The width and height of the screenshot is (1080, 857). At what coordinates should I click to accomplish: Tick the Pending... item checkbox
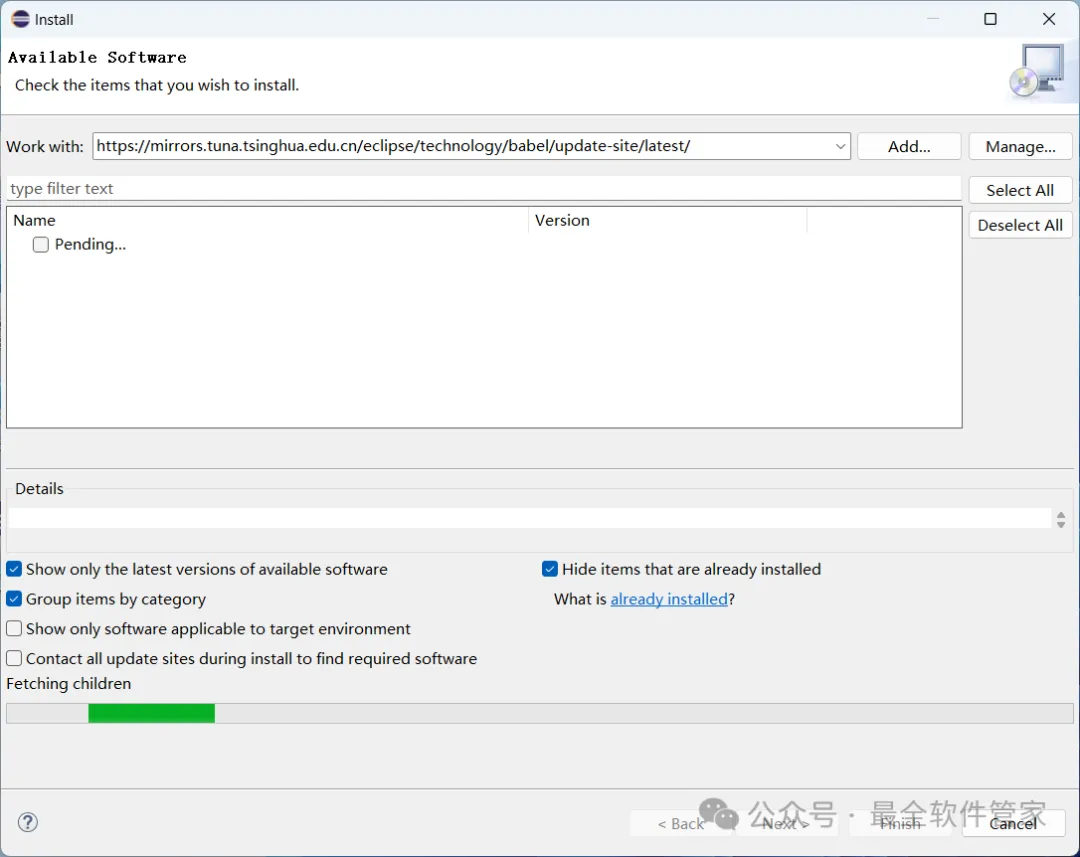[41, 245]
